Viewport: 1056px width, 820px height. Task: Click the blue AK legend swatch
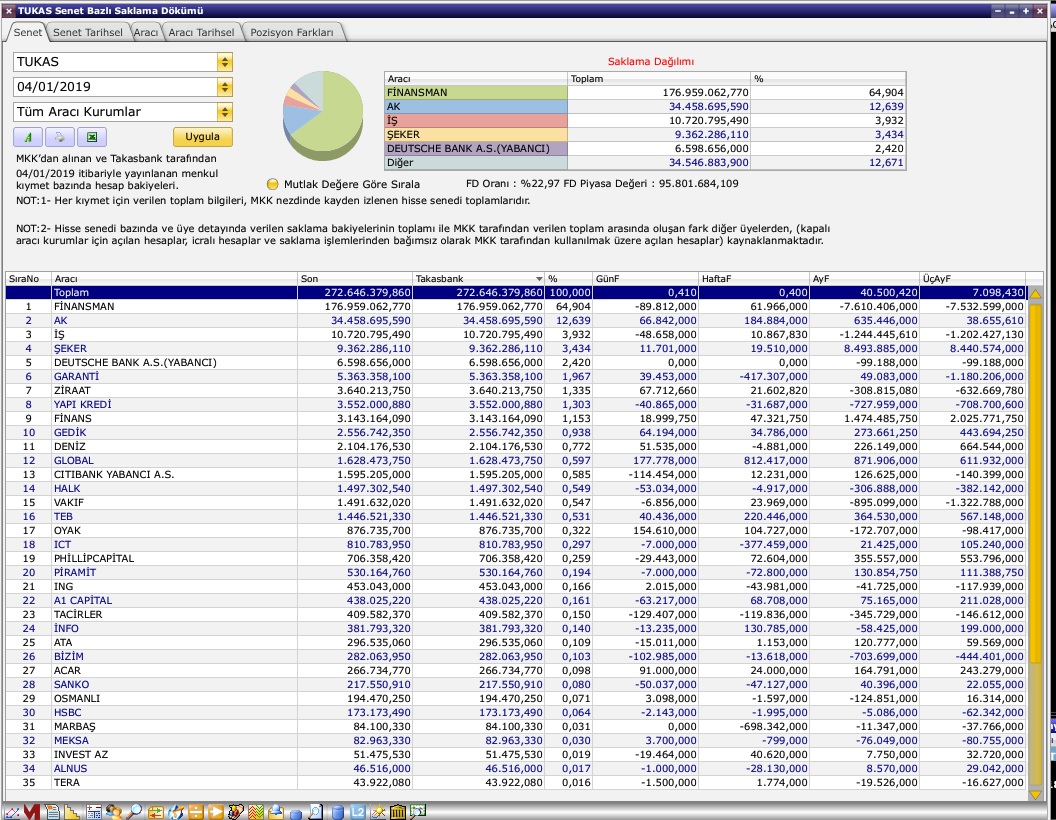475,107
